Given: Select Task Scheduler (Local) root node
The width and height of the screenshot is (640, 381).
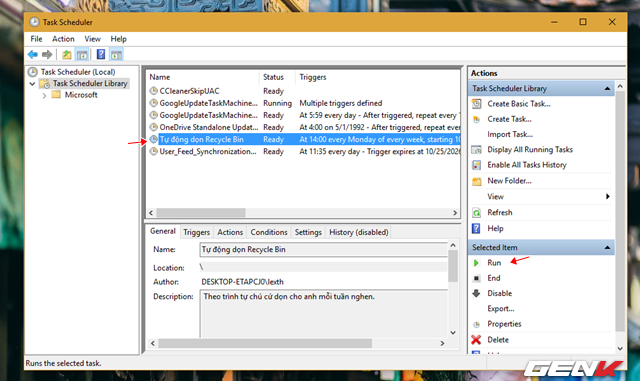Looking at the screenshot, I should point(78,72).
